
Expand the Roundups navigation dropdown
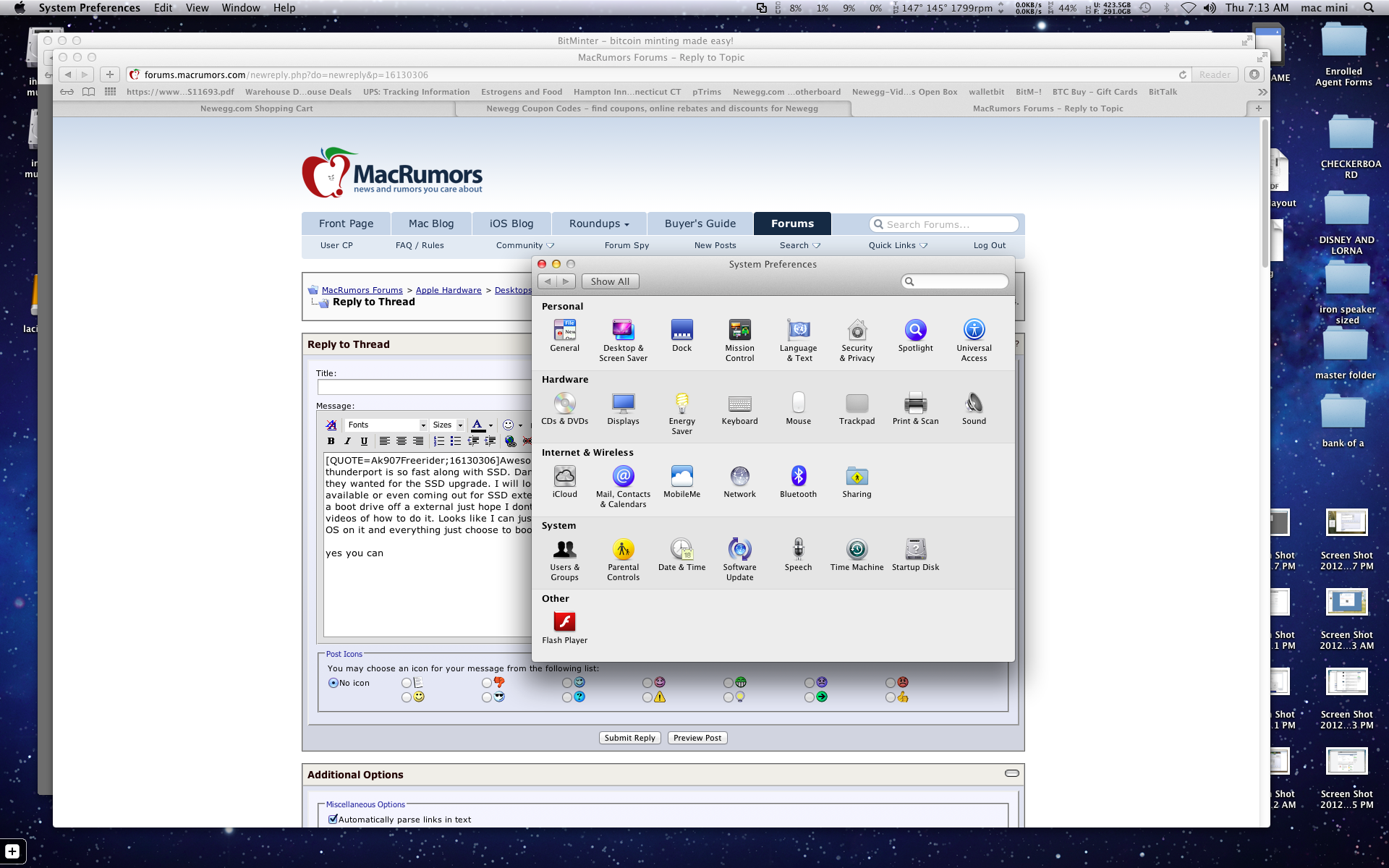coord(598,224)
